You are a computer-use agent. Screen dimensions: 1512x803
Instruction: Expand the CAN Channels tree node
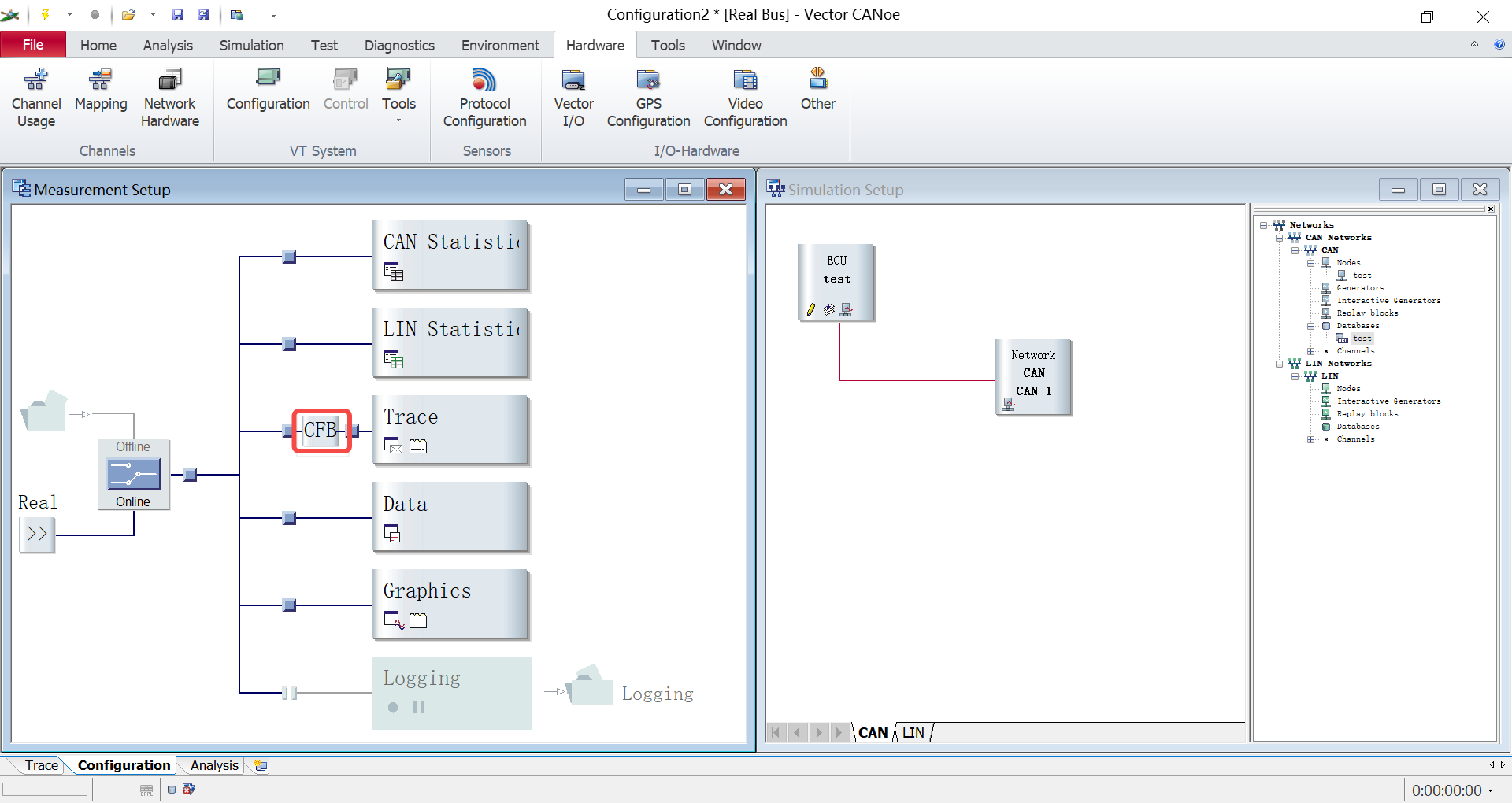(x=1311, y=351)
